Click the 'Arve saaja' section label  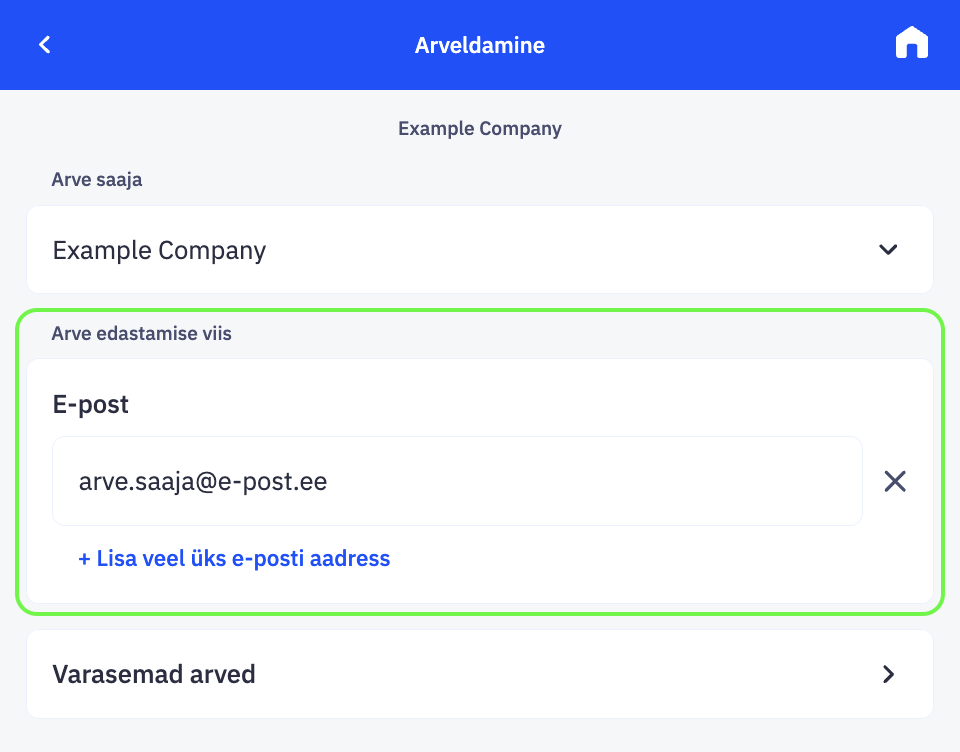(x=97, y=180)
